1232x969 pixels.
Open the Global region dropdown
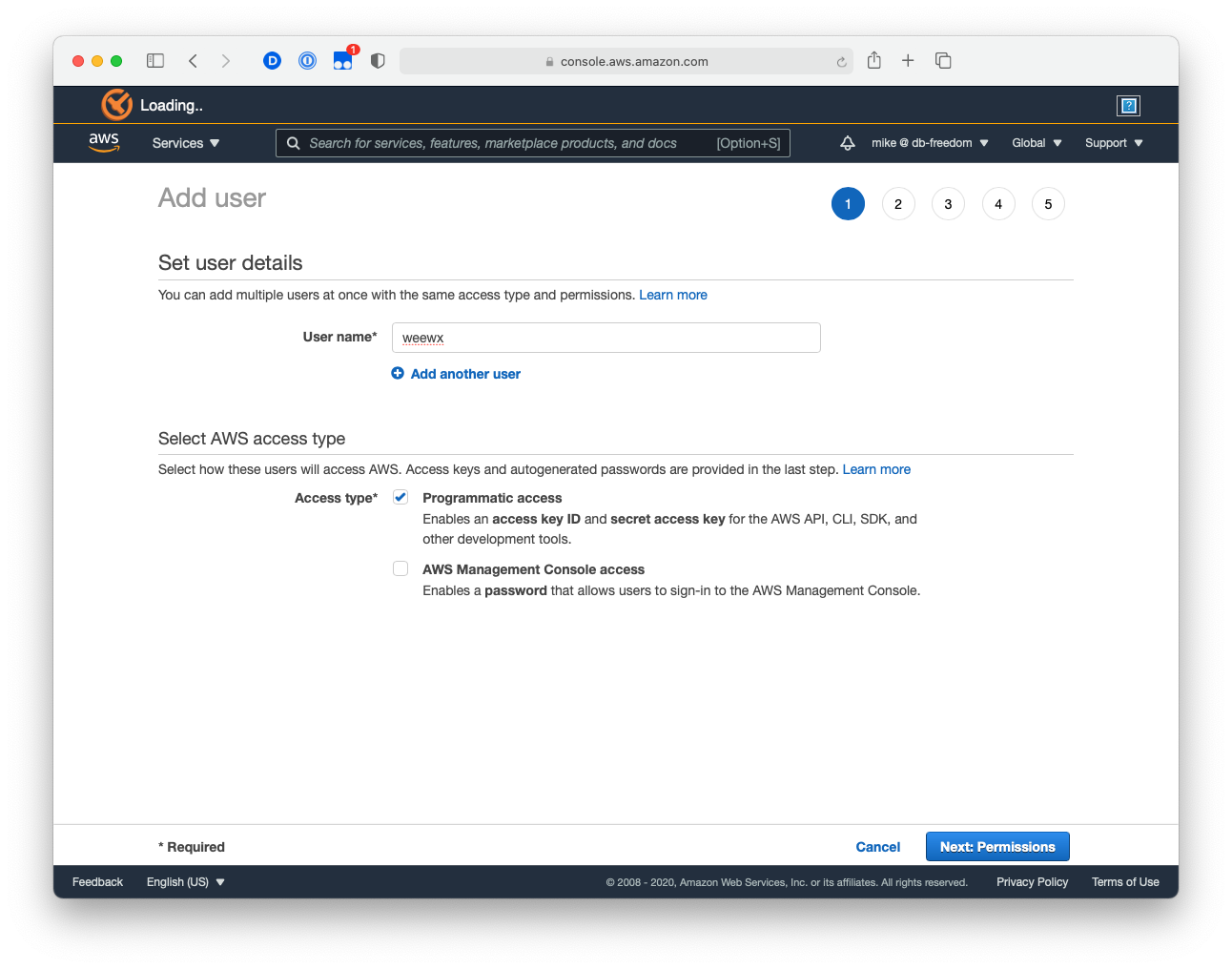coord(1037,143)
